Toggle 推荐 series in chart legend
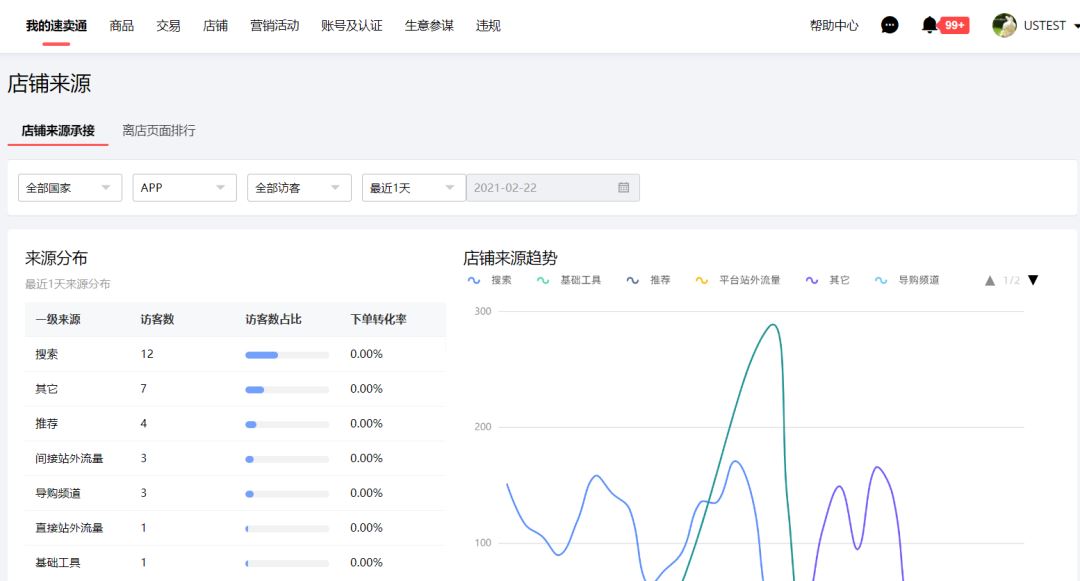This screenshot has width=1080, height=581. (648, 280)
